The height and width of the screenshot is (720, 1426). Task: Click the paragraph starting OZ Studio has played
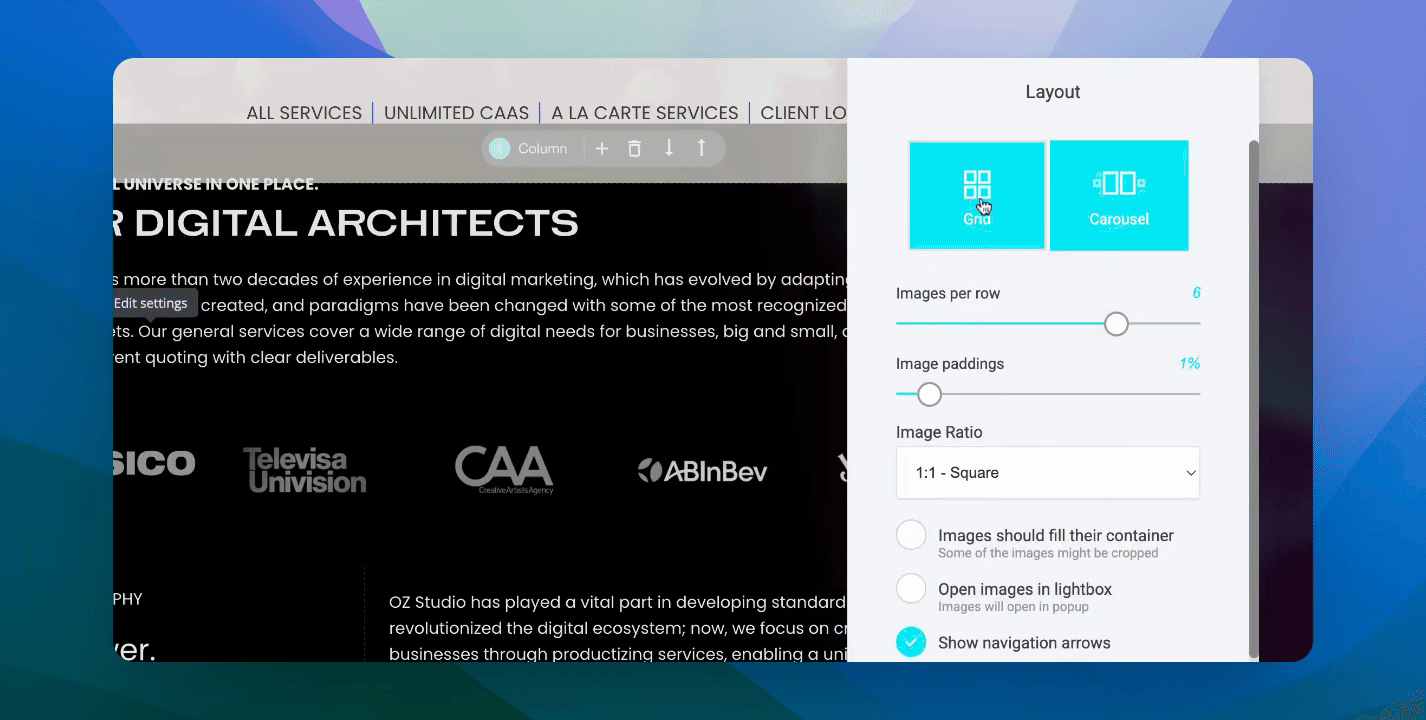click(x=618, y=628)
